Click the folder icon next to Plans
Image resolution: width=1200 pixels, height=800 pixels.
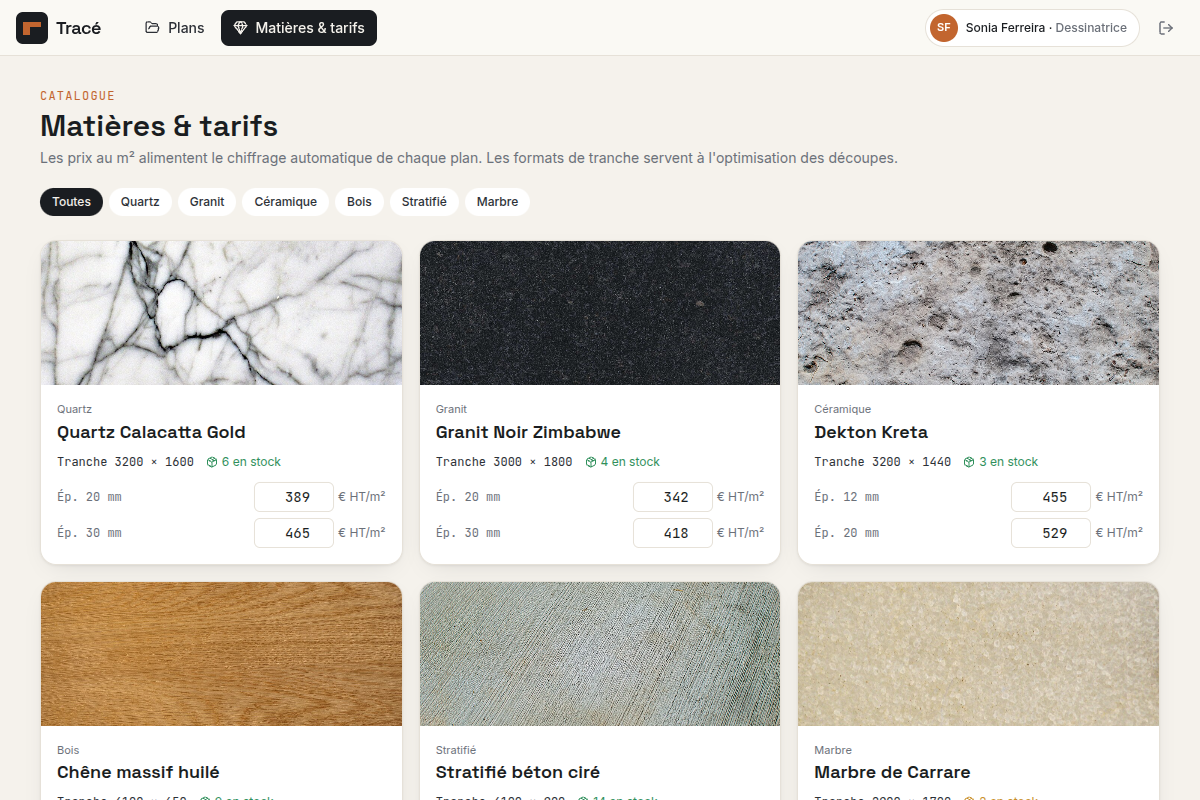pyautogui.click(x=152, y=28)
